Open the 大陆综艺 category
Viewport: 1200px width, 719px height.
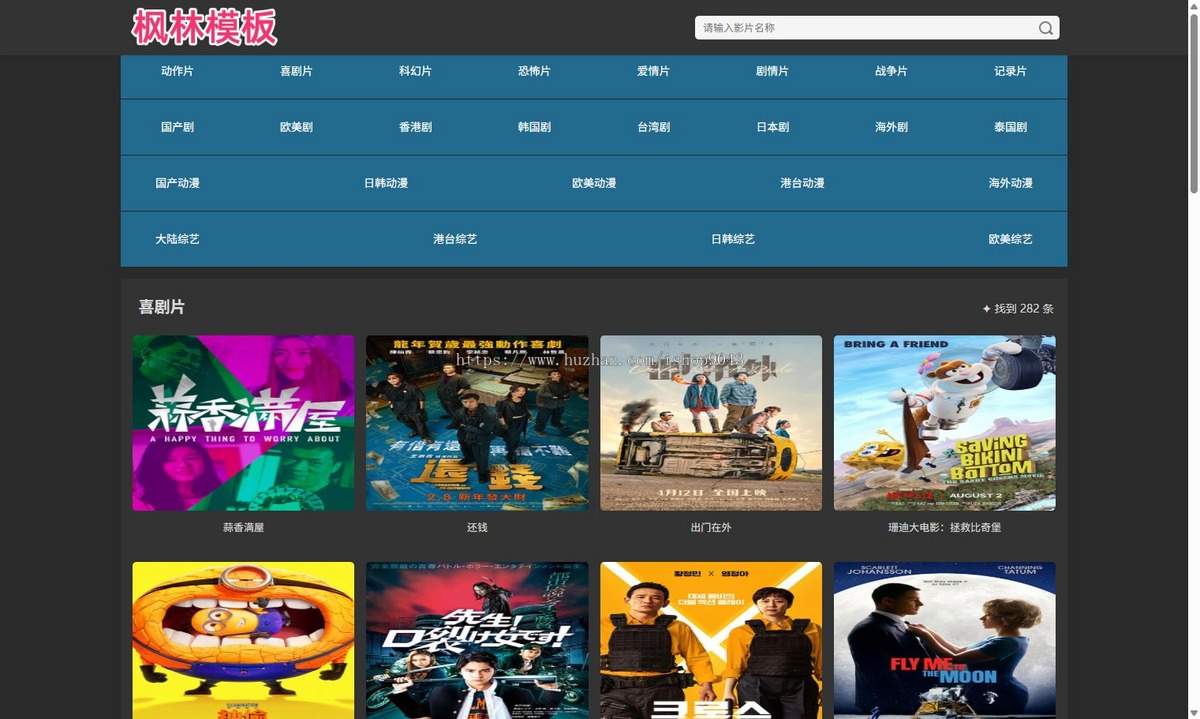(177, 239)
